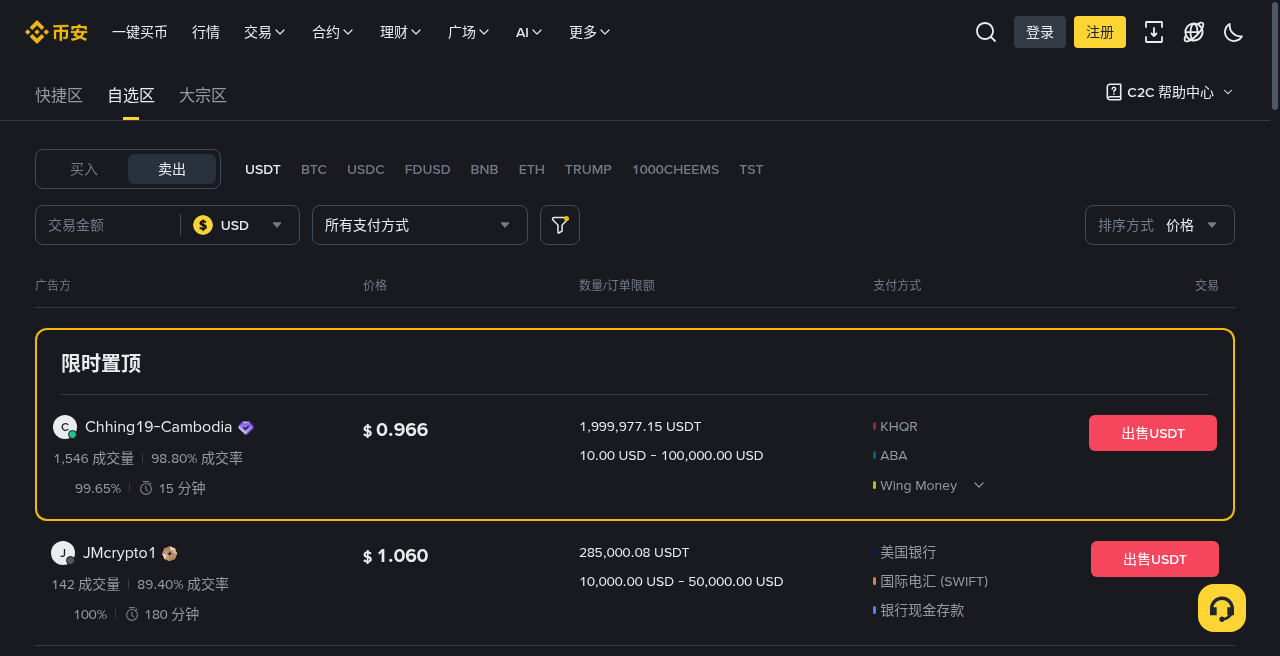Open the search icon in header

point(986,32)
